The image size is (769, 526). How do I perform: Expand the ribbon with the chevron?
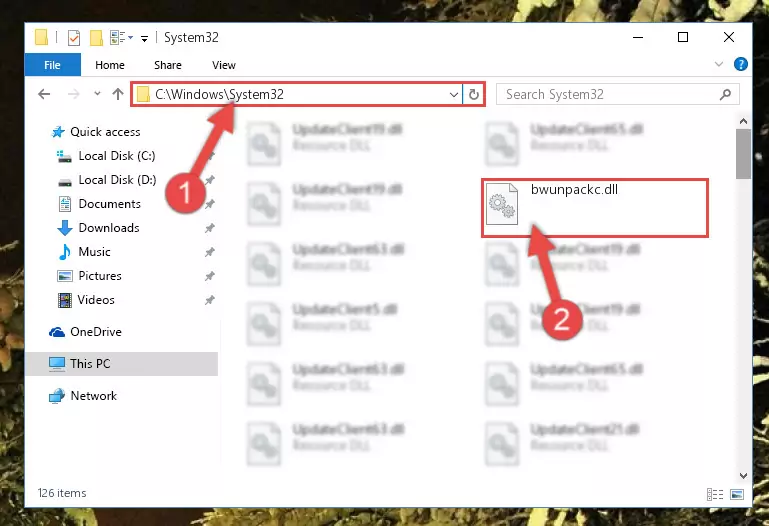point(718,64)
